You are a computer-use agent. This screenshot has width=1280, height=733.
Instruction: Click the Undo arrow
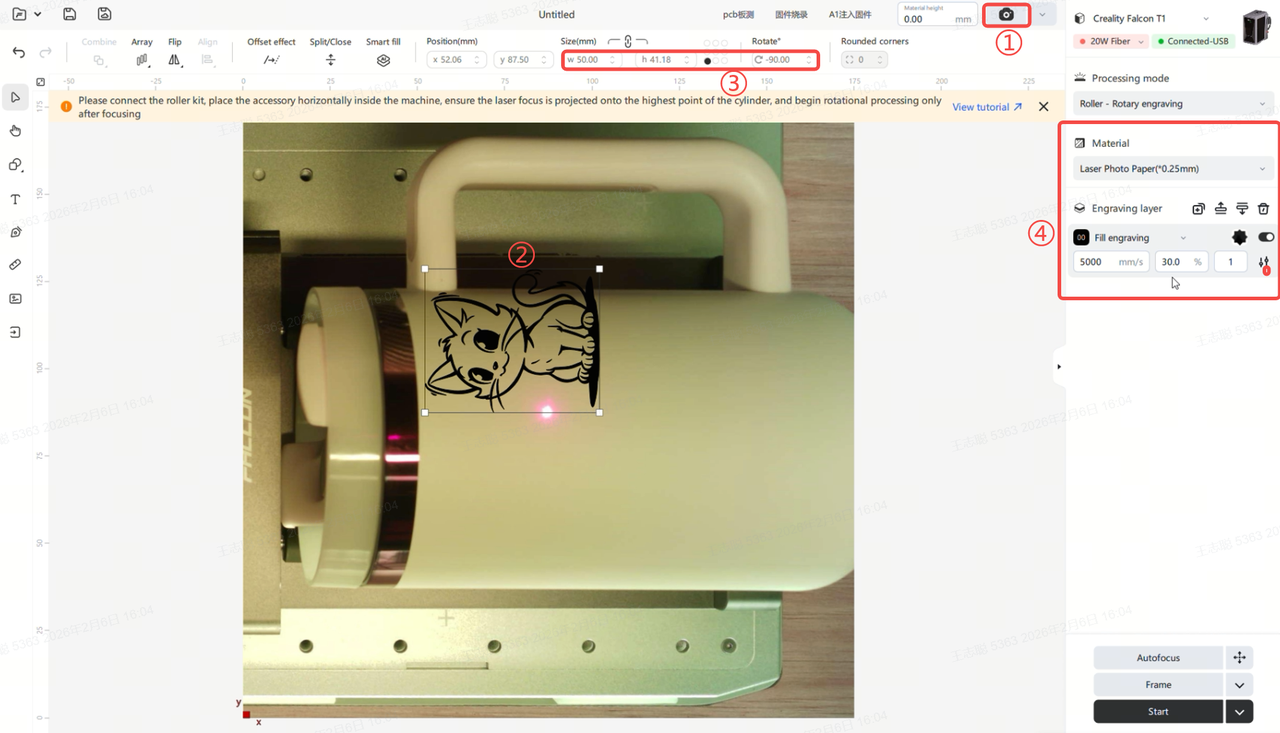tap(19, 52)
